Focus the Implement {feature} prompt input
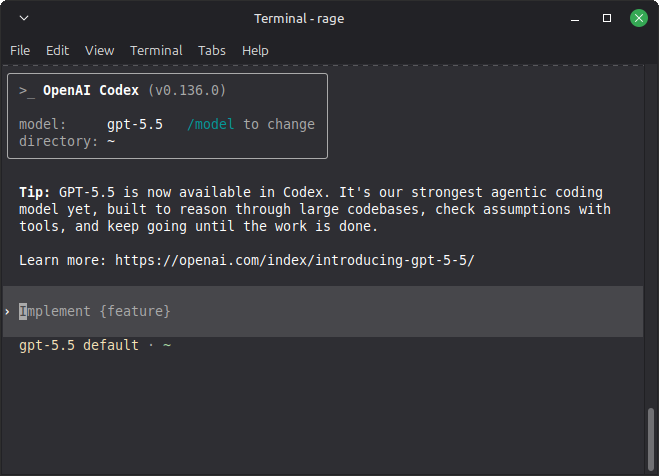Viewport: 659px width, 476px height. [x=323, y=311]
